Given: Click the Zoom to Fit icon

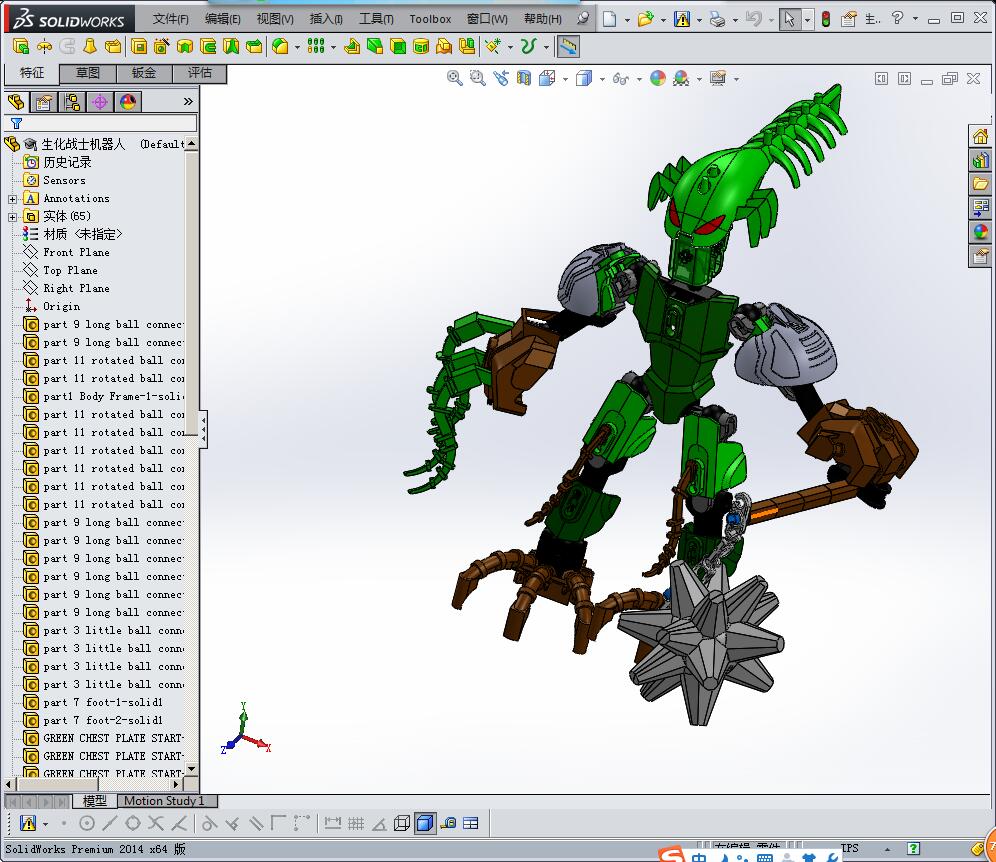Looking at the screenshot, I should (455, 79).
